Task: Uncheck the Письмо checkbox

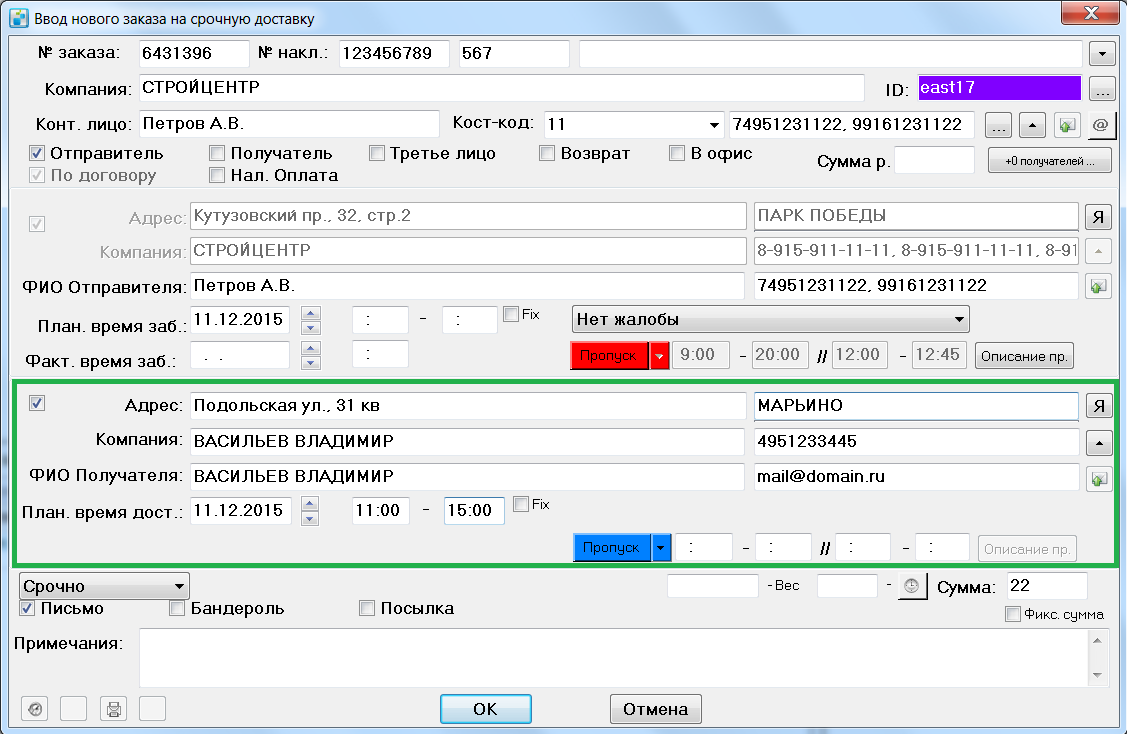Action: pos(27,608)
